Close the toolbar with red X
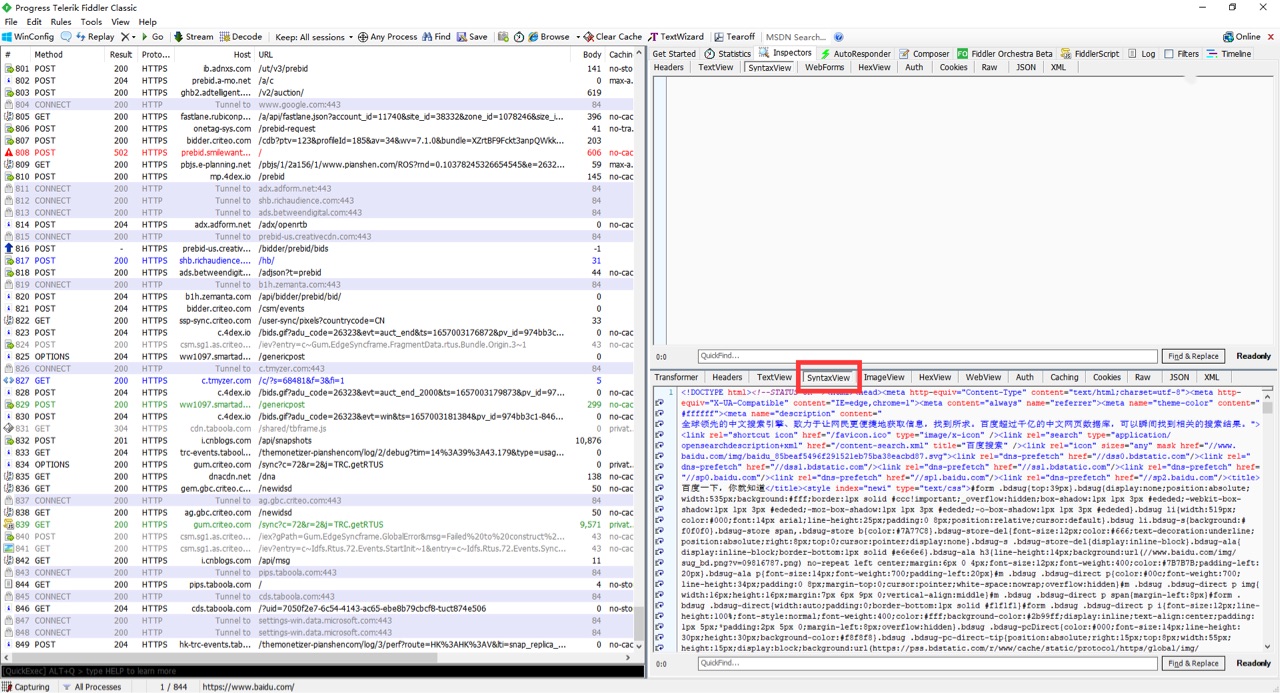This screenshot has width=1280, height=693. [x=1271, y=37]
